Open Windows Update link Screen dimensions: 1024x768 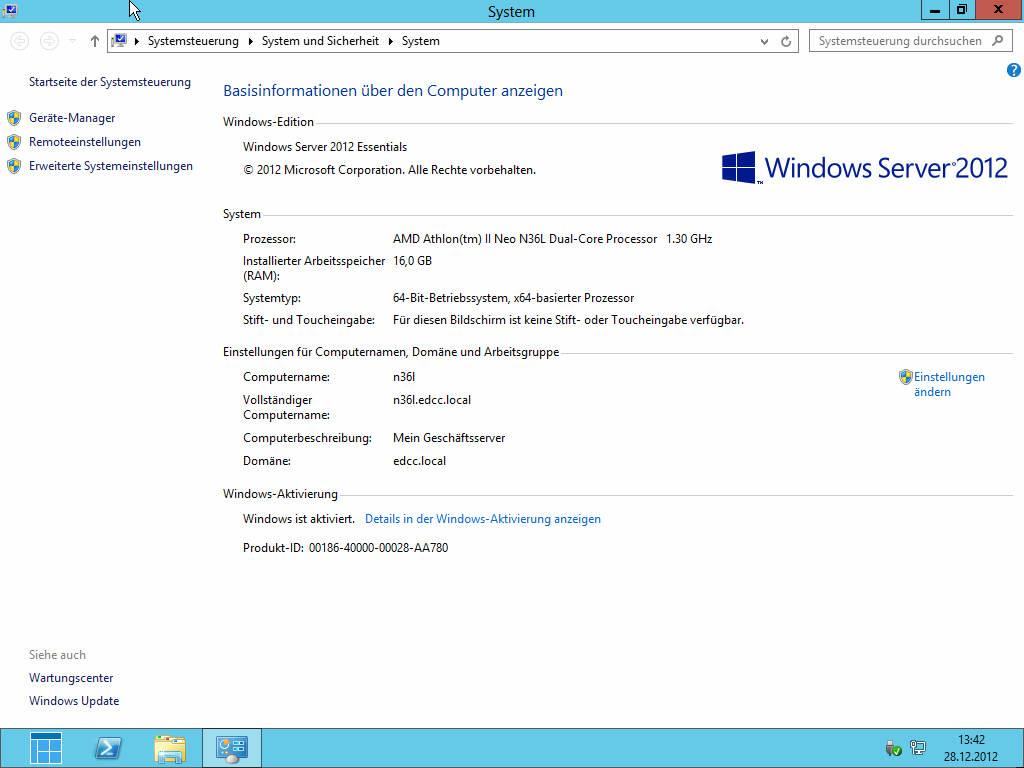click(74, 701)
